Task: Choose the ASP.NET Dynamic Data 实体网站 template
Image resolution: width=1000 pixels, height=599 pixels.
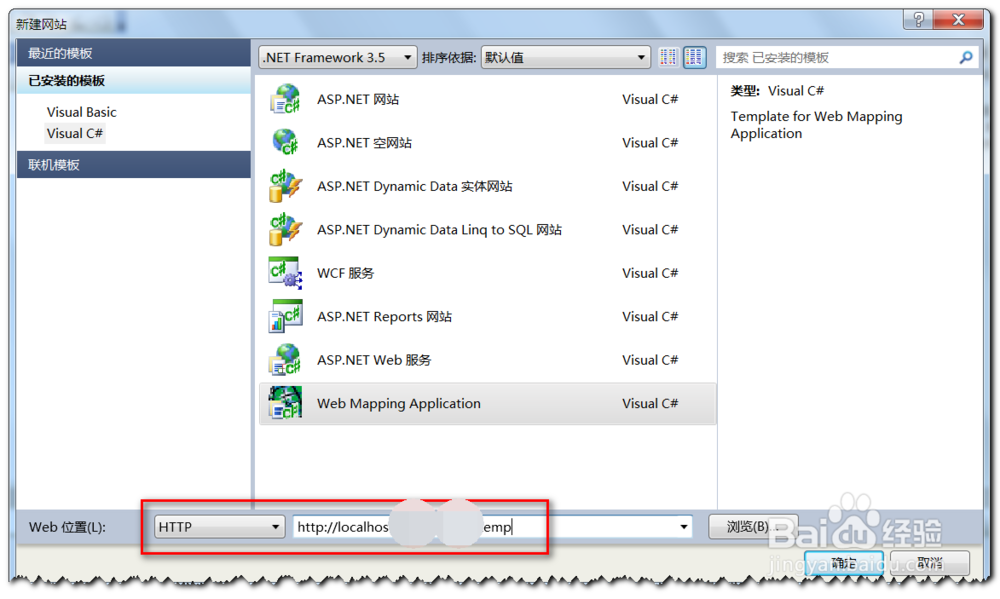Action: pyautogui.click(x=285, y=186)
